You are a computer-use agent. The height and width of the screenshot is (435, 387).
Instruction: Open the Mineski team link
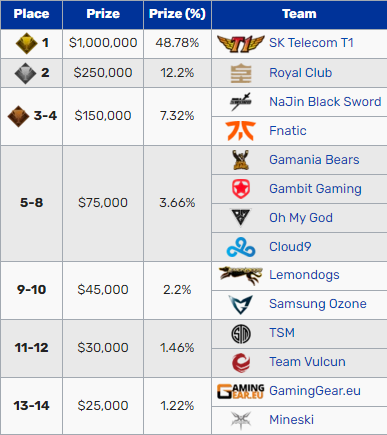coord(291,420)
